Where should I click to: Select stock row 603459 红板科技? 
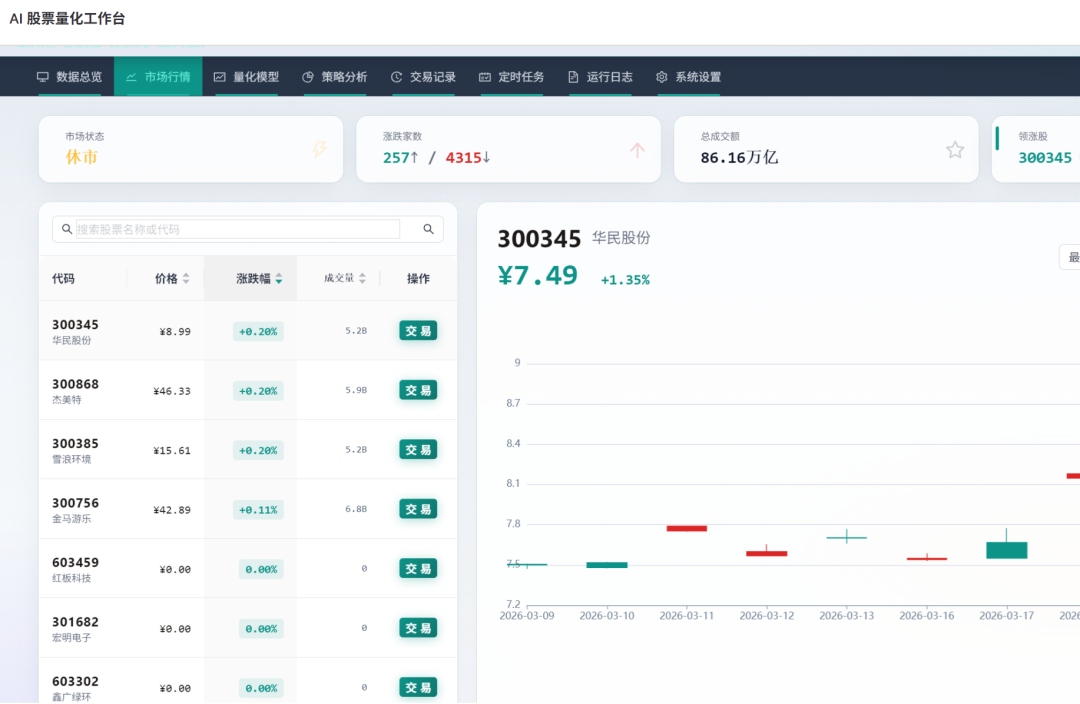(248, 568)
